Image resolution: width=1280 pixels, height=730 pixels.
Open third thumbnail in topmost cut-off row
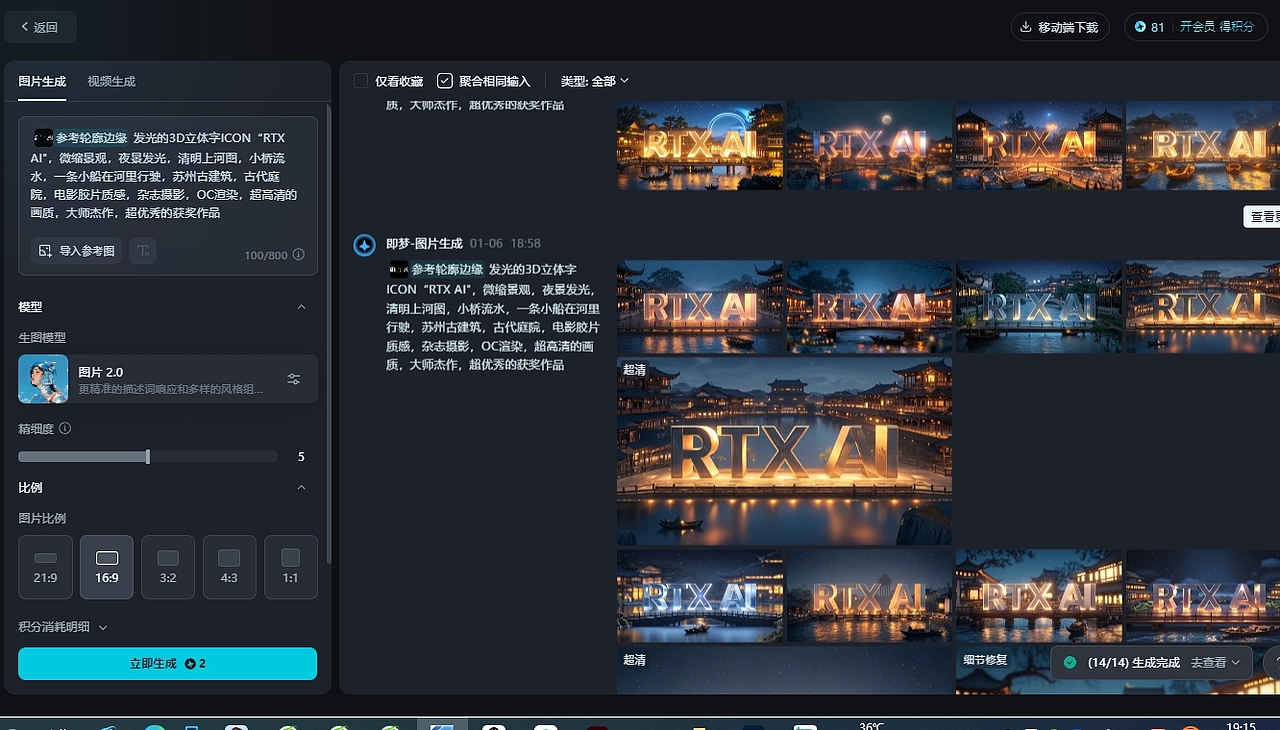click(x=1039, y=145)
